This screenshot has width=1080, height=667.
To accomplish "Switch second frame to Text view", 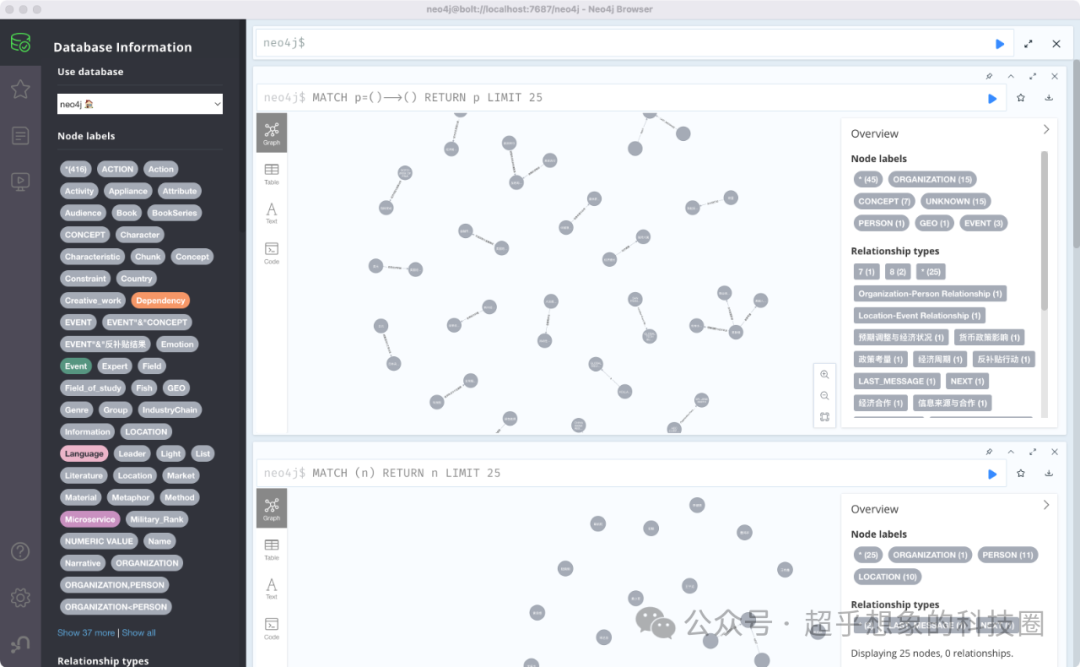I will [x=271, y=588].
